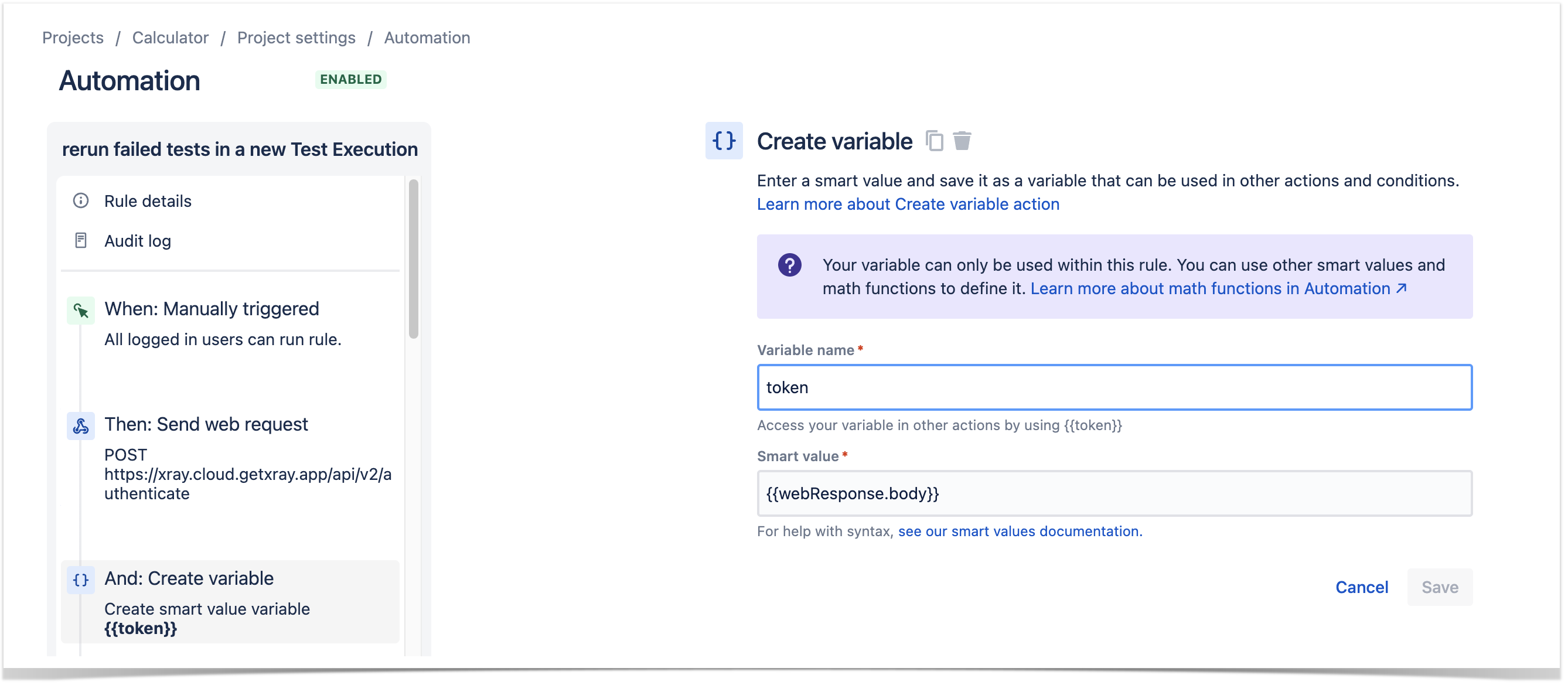This screenshot has height=685, width=1568.
Task: Click the Smart value input field
Action: point(1114,493)
